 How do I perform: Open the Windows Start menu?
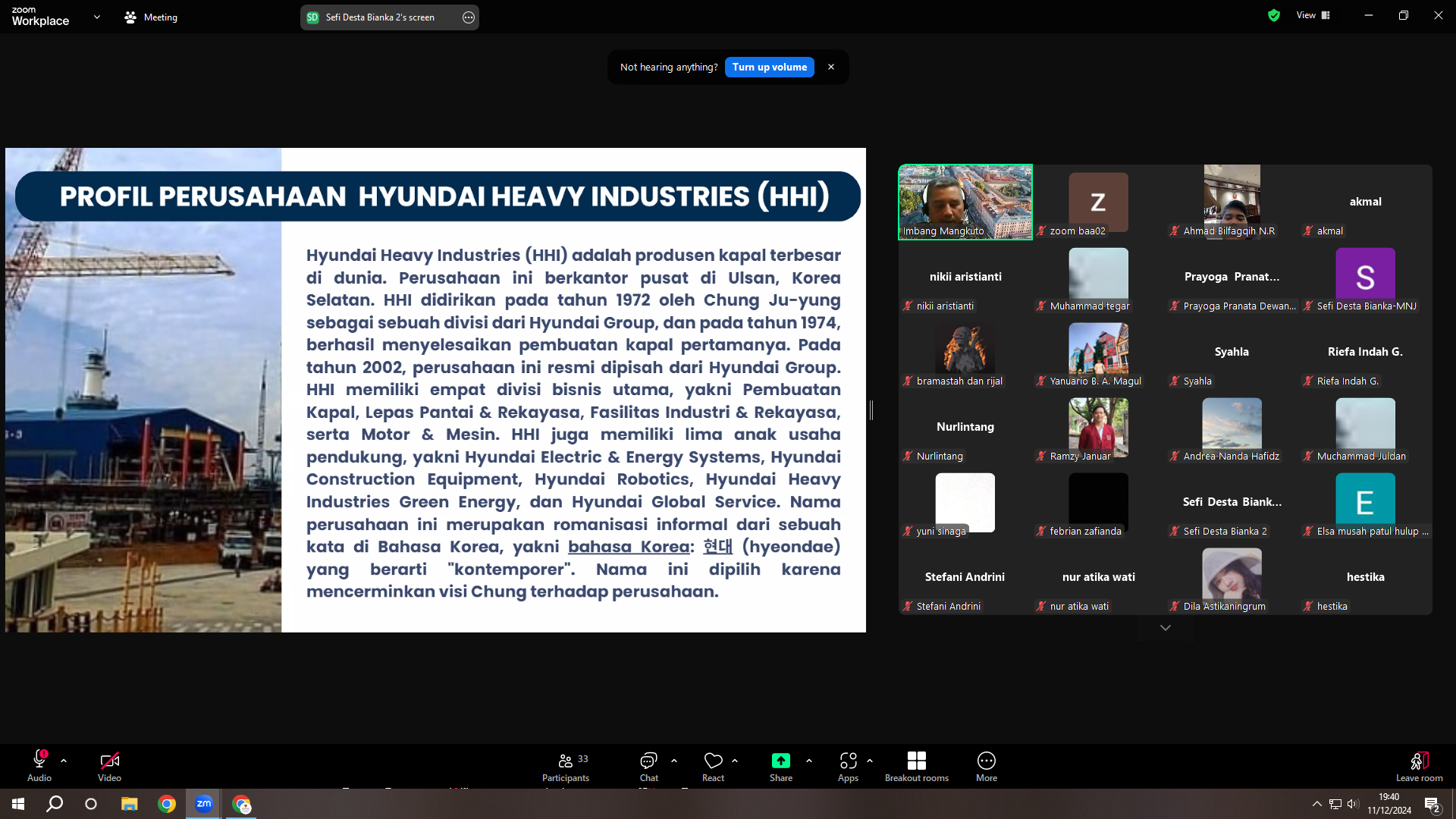(x=18, y=804)
